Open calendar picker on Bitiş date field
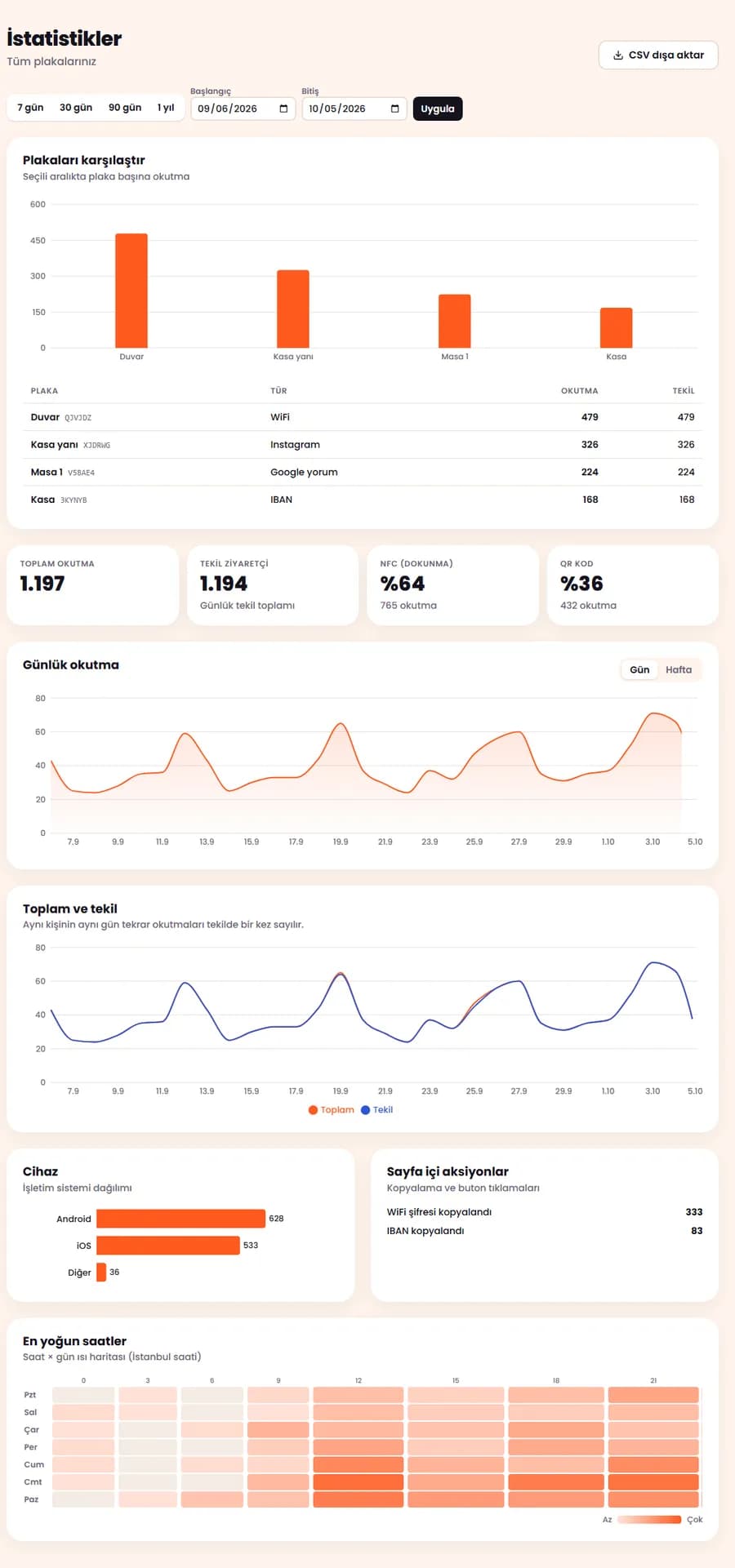 click(x=395, y=109)
